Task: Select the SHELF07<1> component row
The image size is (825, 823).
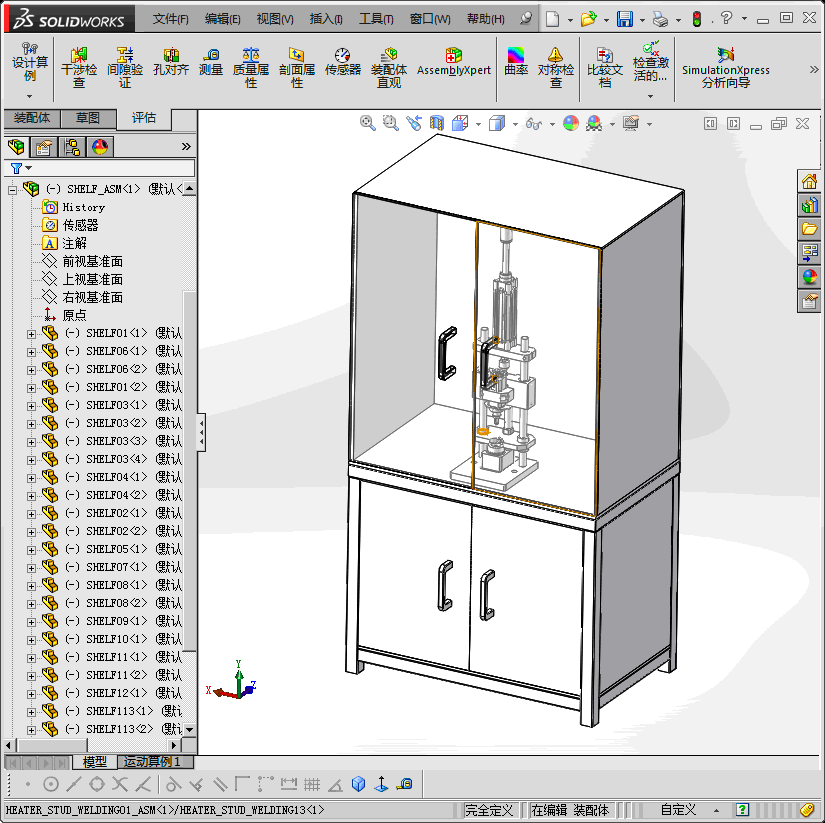Action: coord(110,567)
